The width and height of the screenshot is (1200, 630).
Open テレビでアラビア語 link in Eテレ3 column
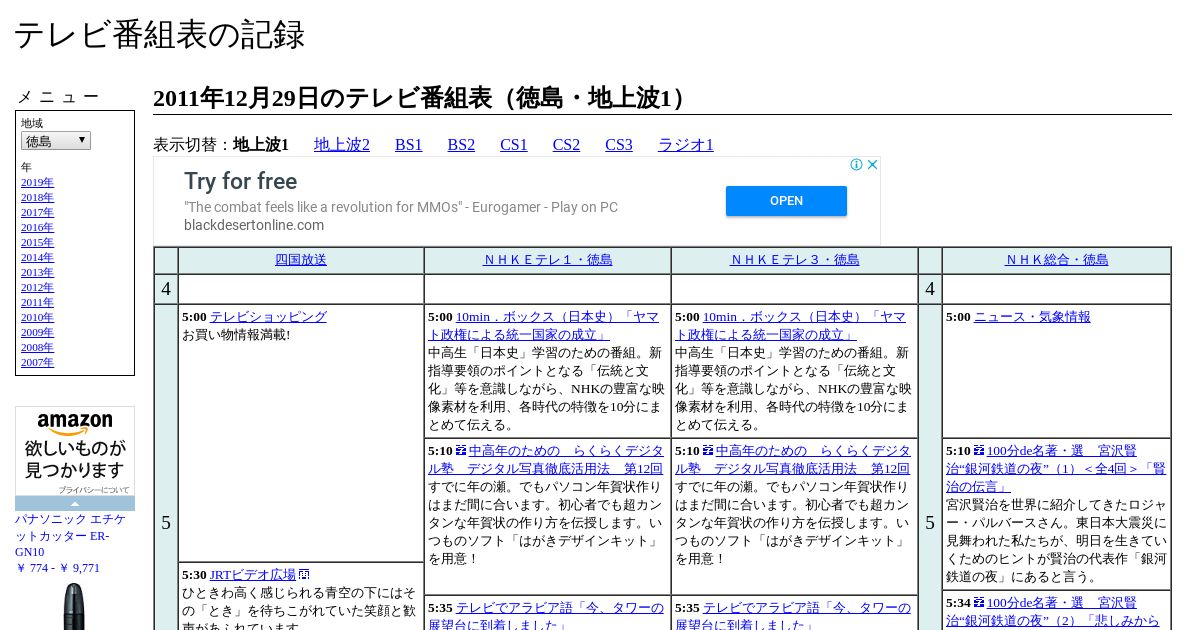(x=793, y=616)
